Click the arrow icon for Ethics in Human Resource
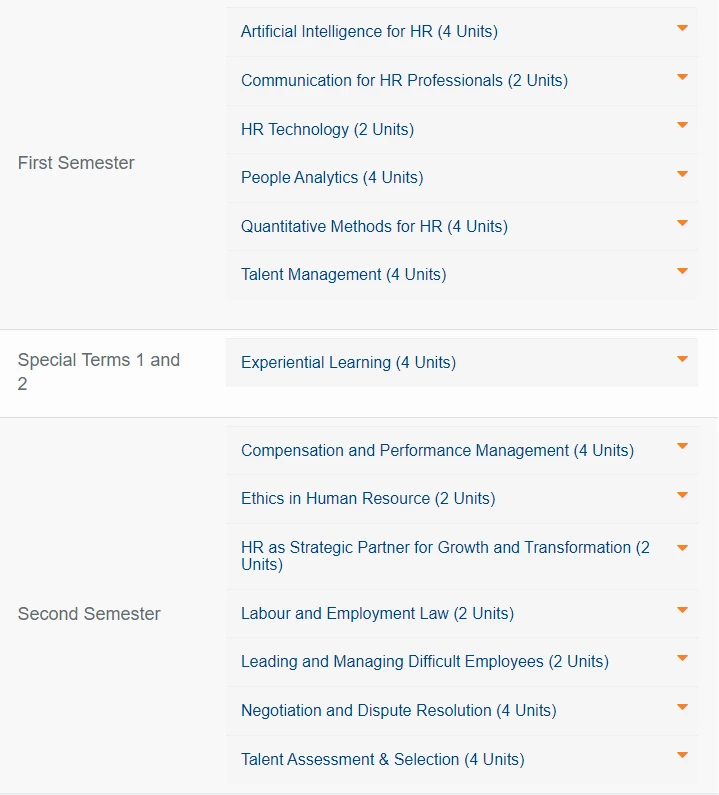Image resolution: width=719 pixels, height=795 pixels. click(x=682, y=495)
